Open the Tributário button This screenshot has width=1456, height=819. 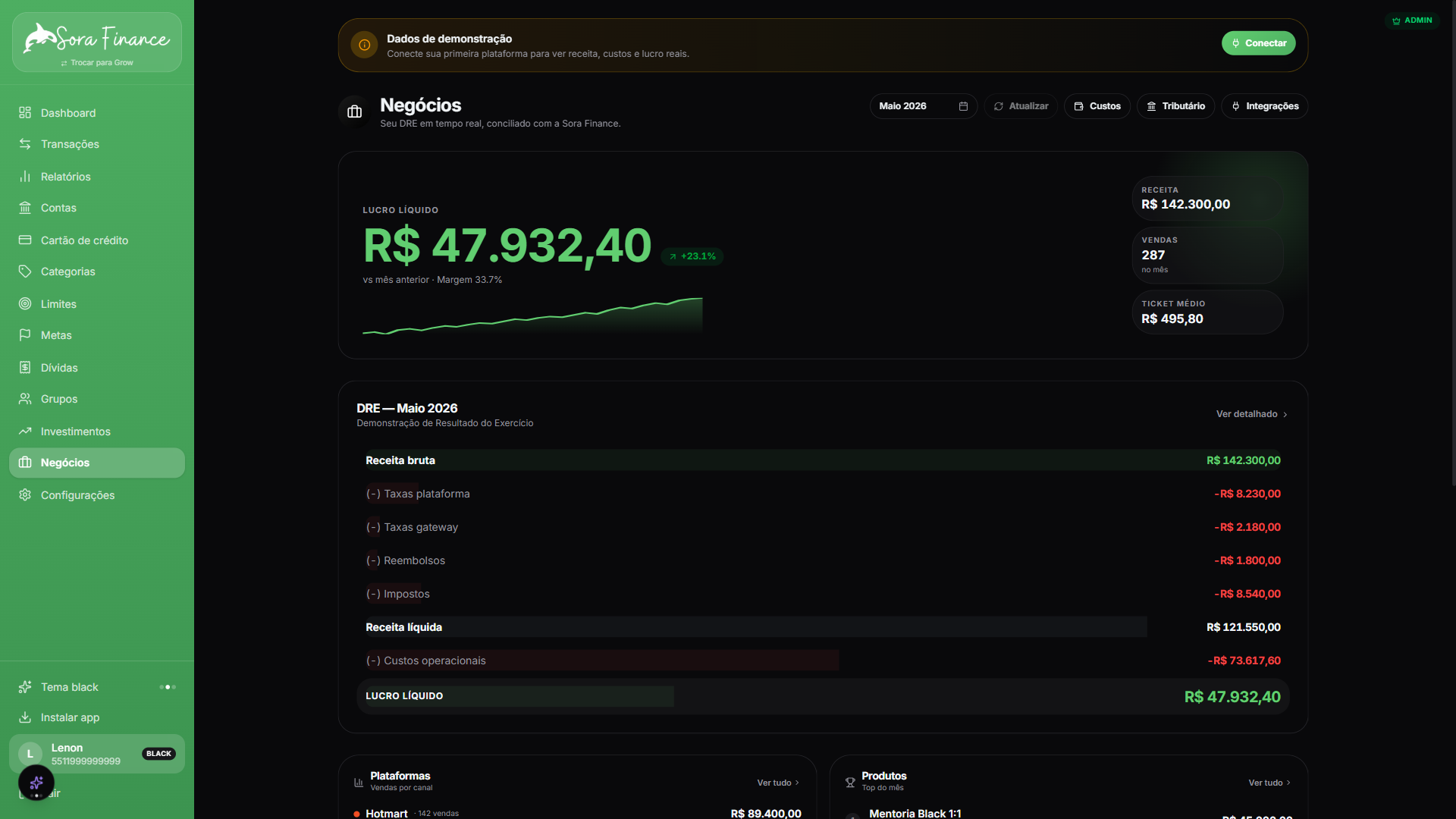pyautogui.click(x=1175, y=106)
